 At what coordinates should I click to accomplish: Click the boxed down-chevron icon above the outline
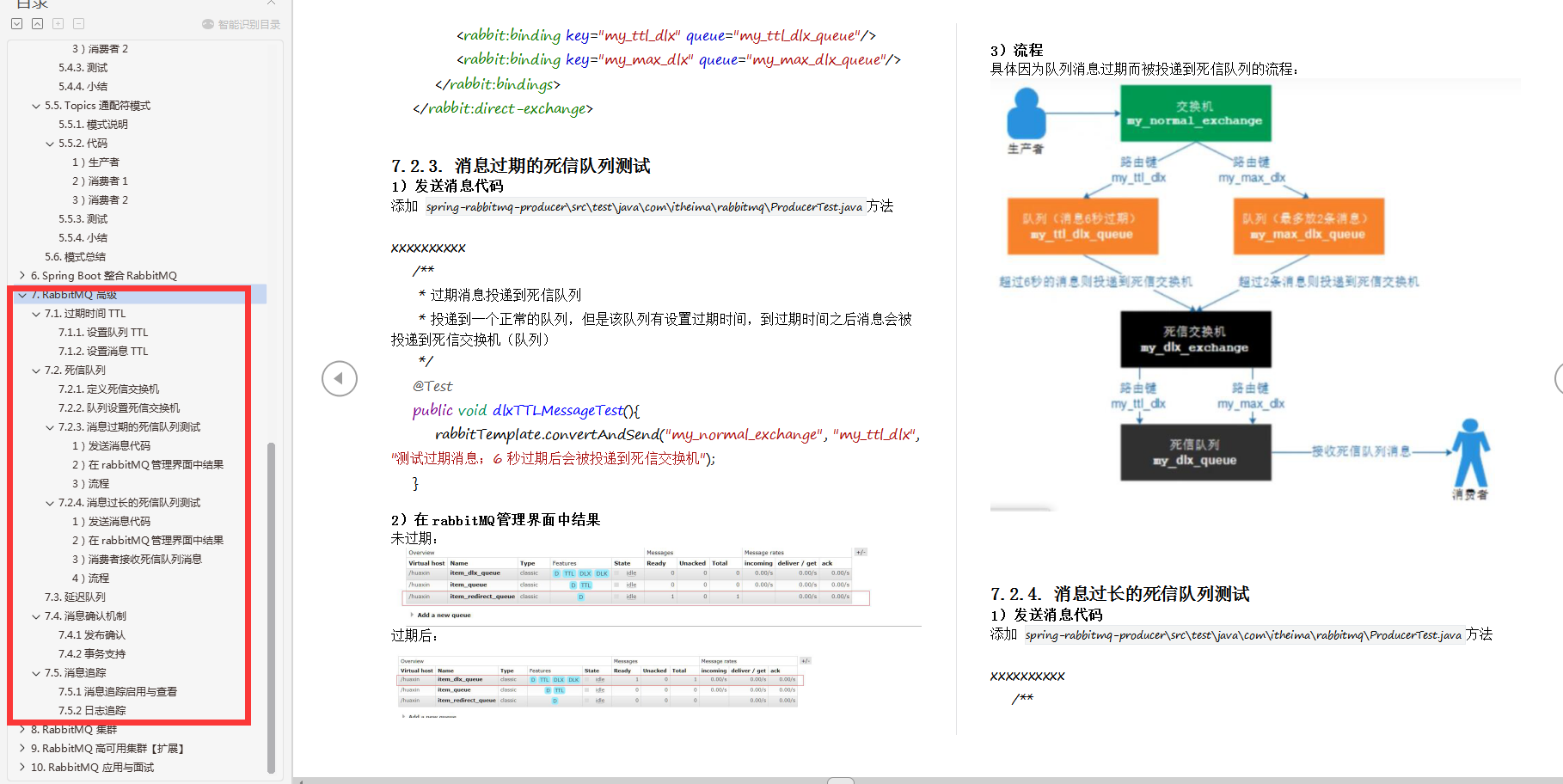(x=17, y=23)
